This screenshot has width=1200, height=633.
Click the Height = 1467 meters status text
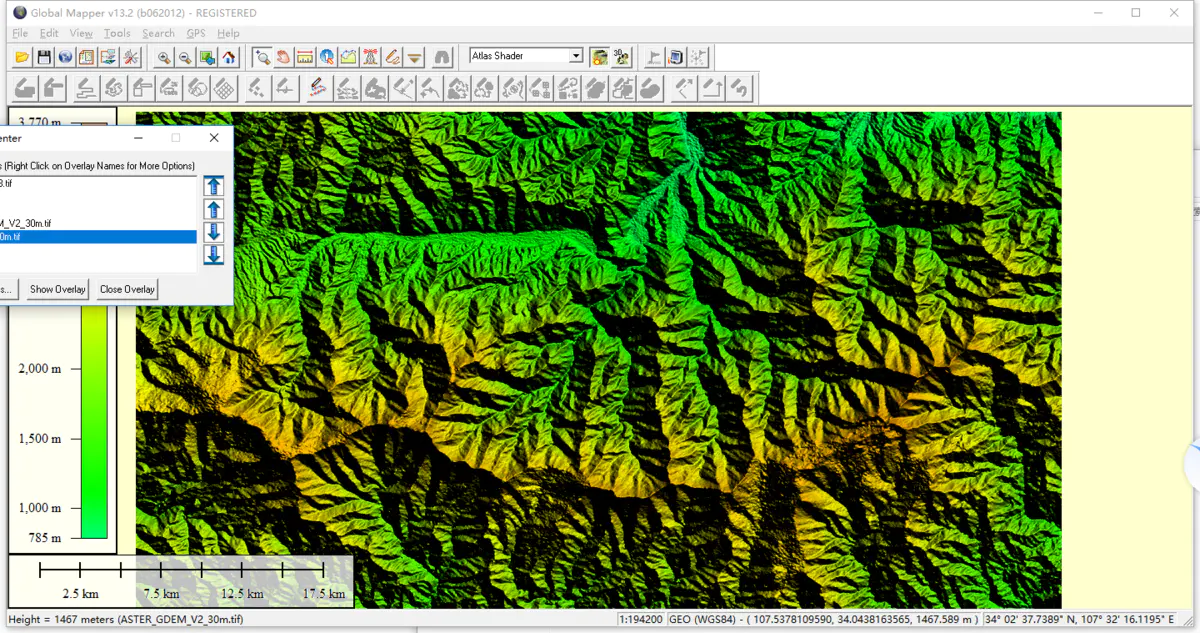124,620
